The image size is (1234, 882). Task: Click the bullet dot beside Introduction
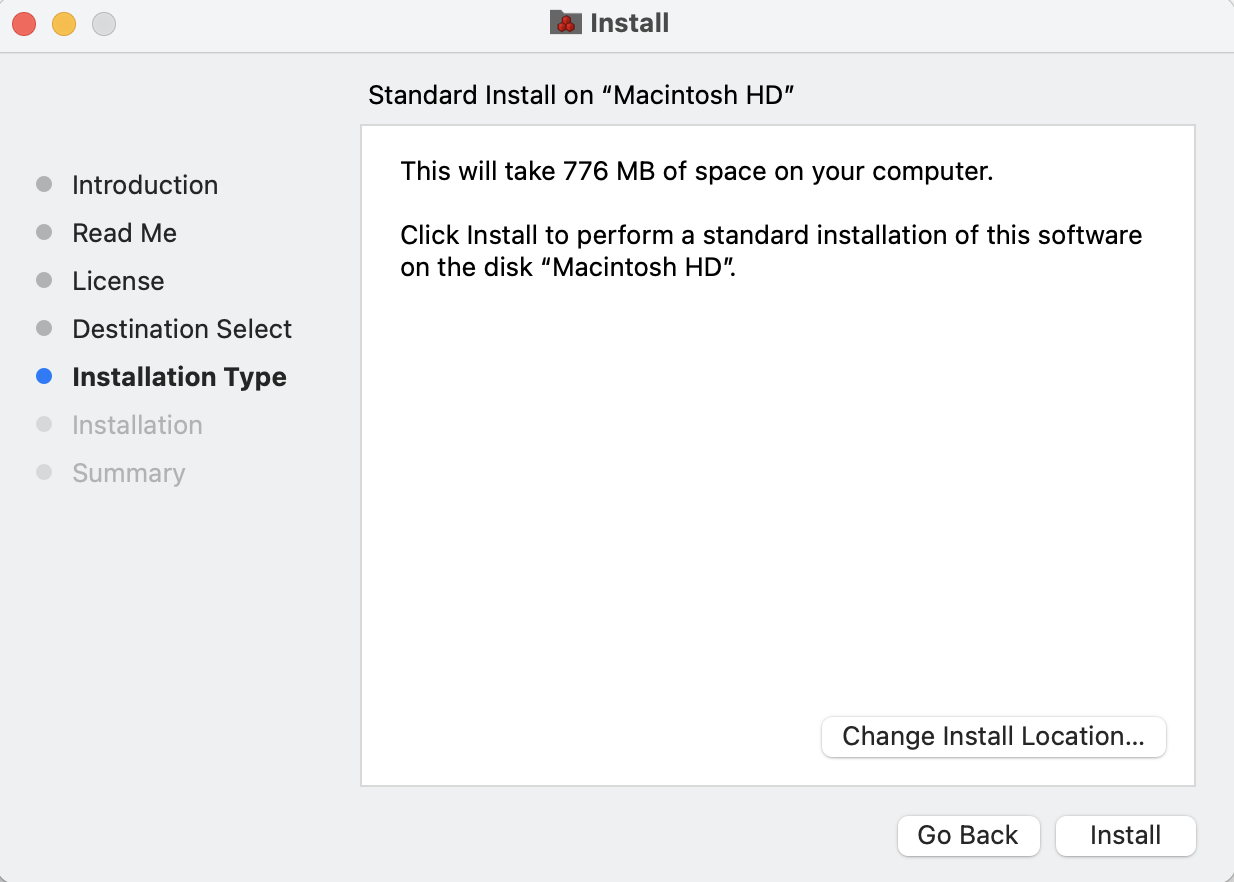(44, 185)
